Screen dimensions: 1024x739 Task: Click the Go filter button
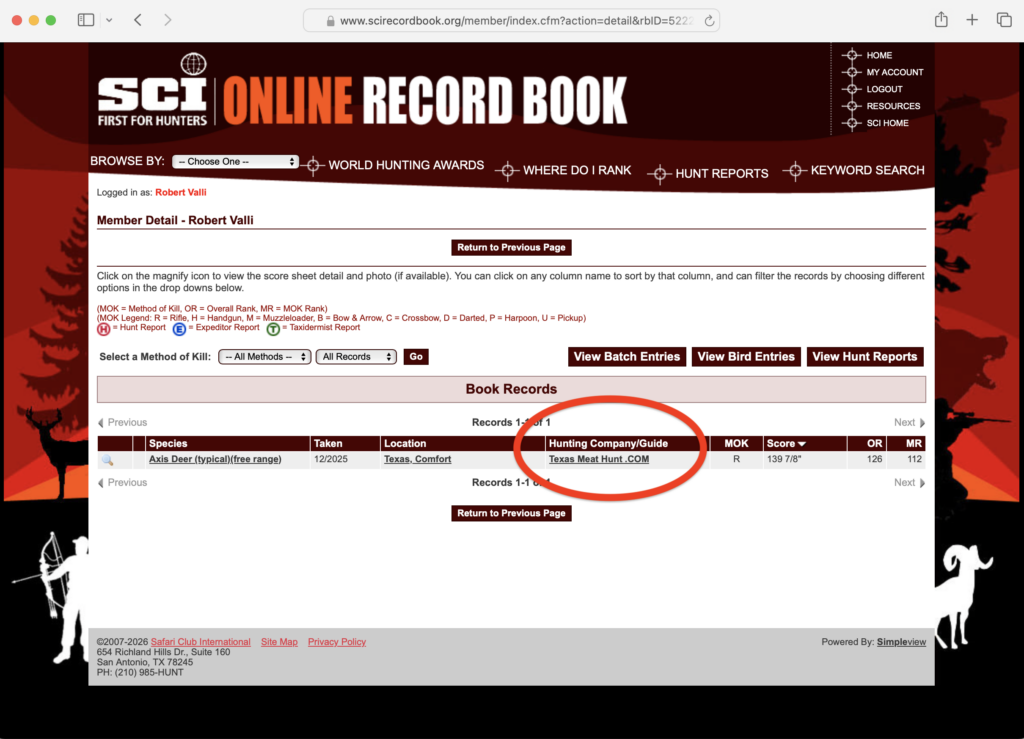416,356
